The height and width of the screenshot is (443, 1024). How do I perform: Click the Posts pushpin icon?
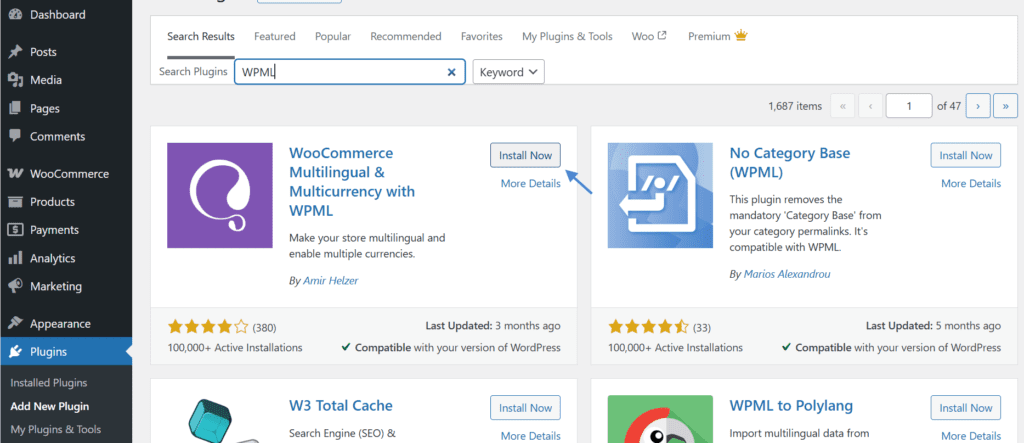coord(16,52)
